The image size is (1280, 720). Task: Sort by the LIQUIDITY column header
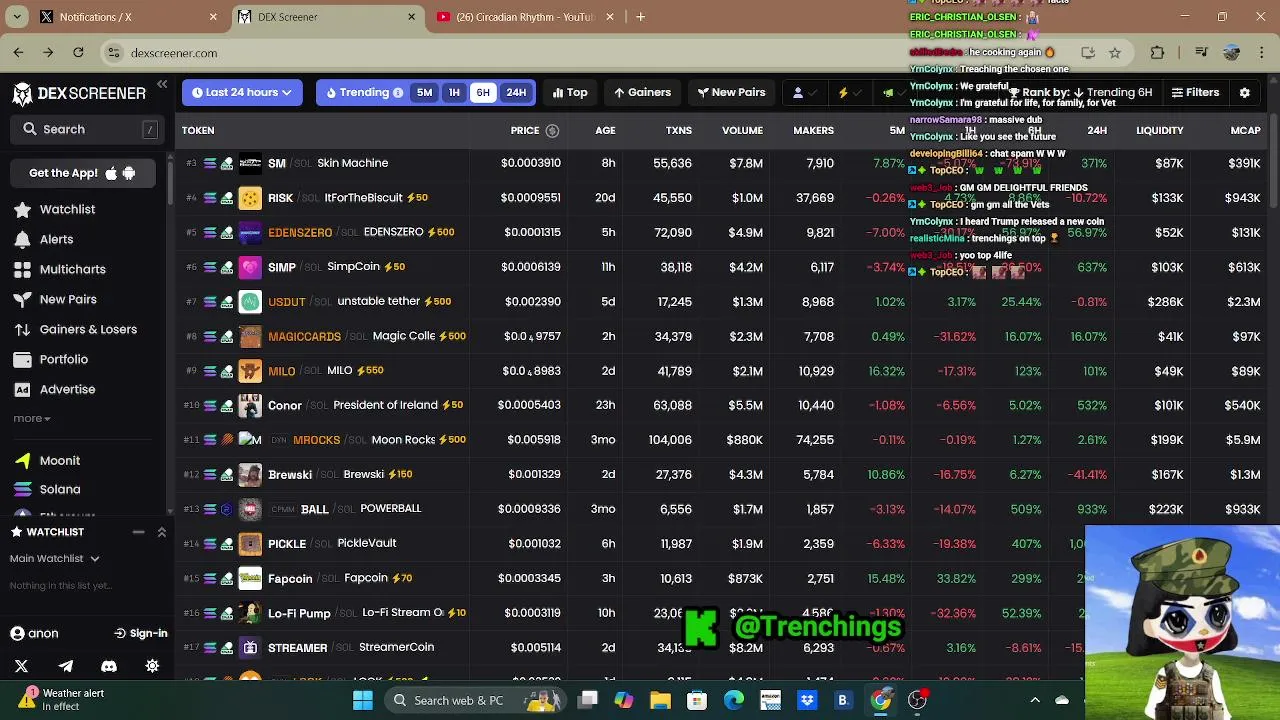pyautogui.click(x=1160, y=130)
